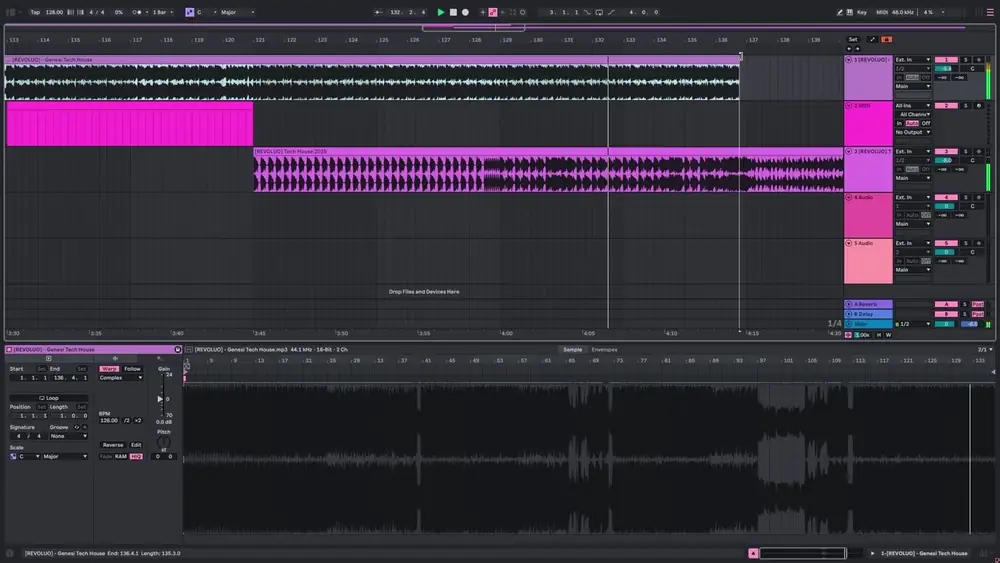
Task: Toggle the Key map mode button
Action: pyautogui.click(x=862, y=12)
